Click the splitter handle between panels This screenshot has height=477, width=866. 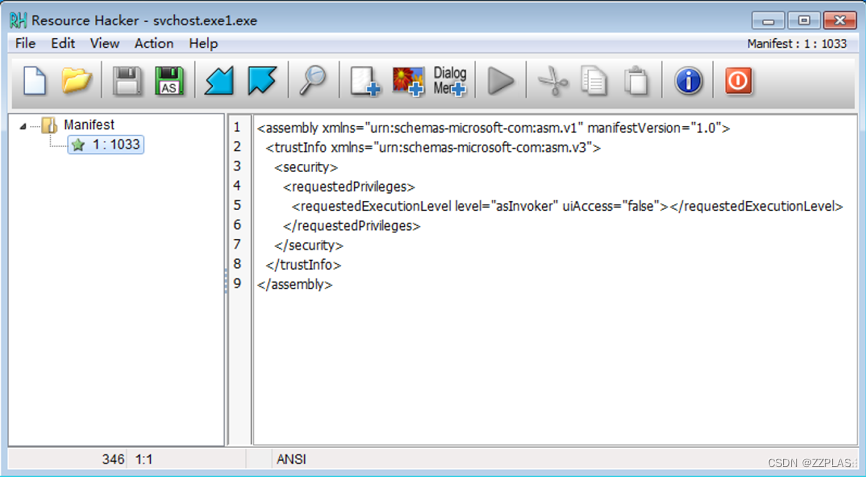click(226, 281)
